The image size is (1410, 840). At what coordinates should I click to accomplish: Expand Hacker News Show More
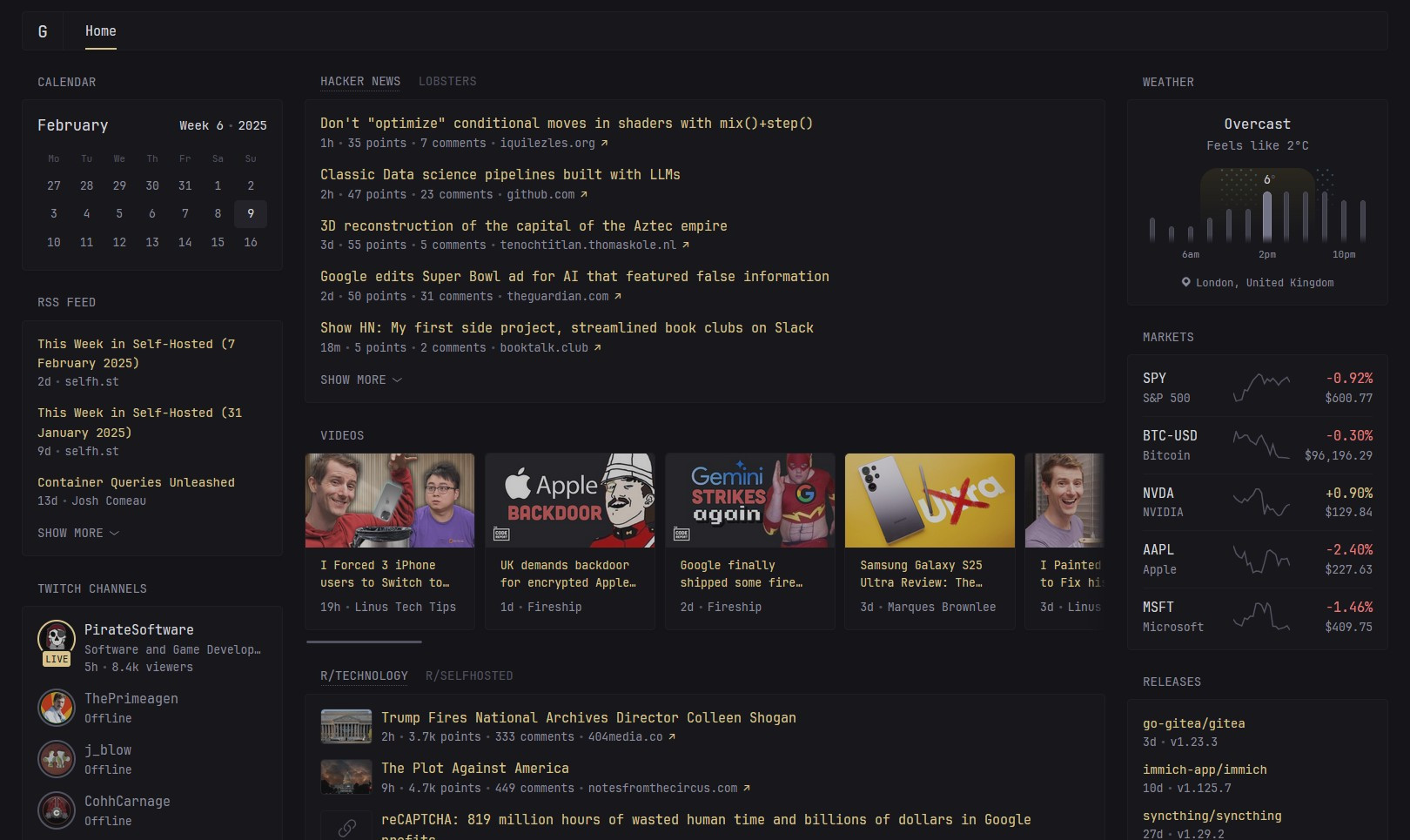click(361, 380)
